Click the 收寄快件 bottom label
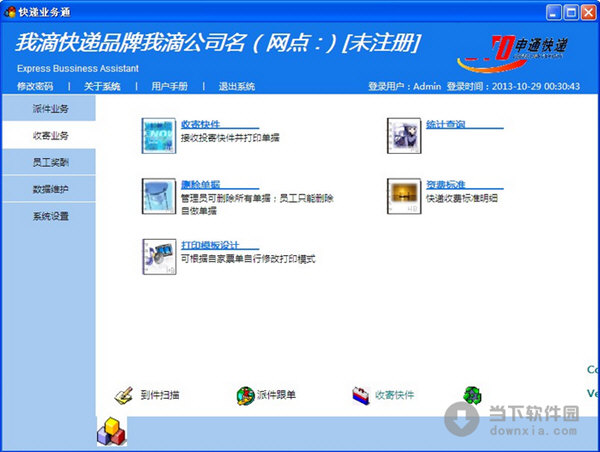 click(395, 395)
